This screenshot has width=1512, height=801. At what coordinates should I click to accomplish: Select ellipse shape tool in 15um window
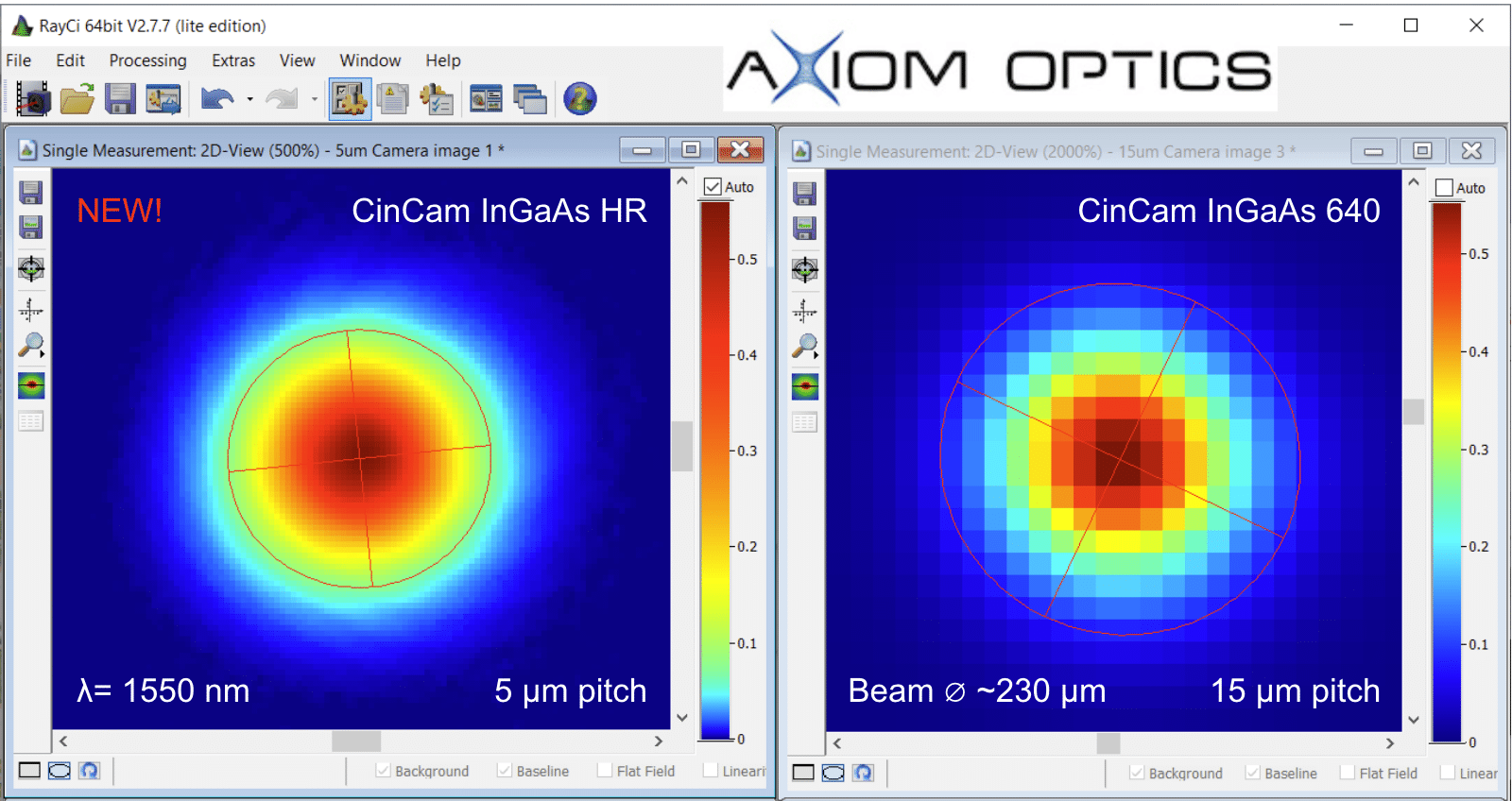tap(833, 773)
